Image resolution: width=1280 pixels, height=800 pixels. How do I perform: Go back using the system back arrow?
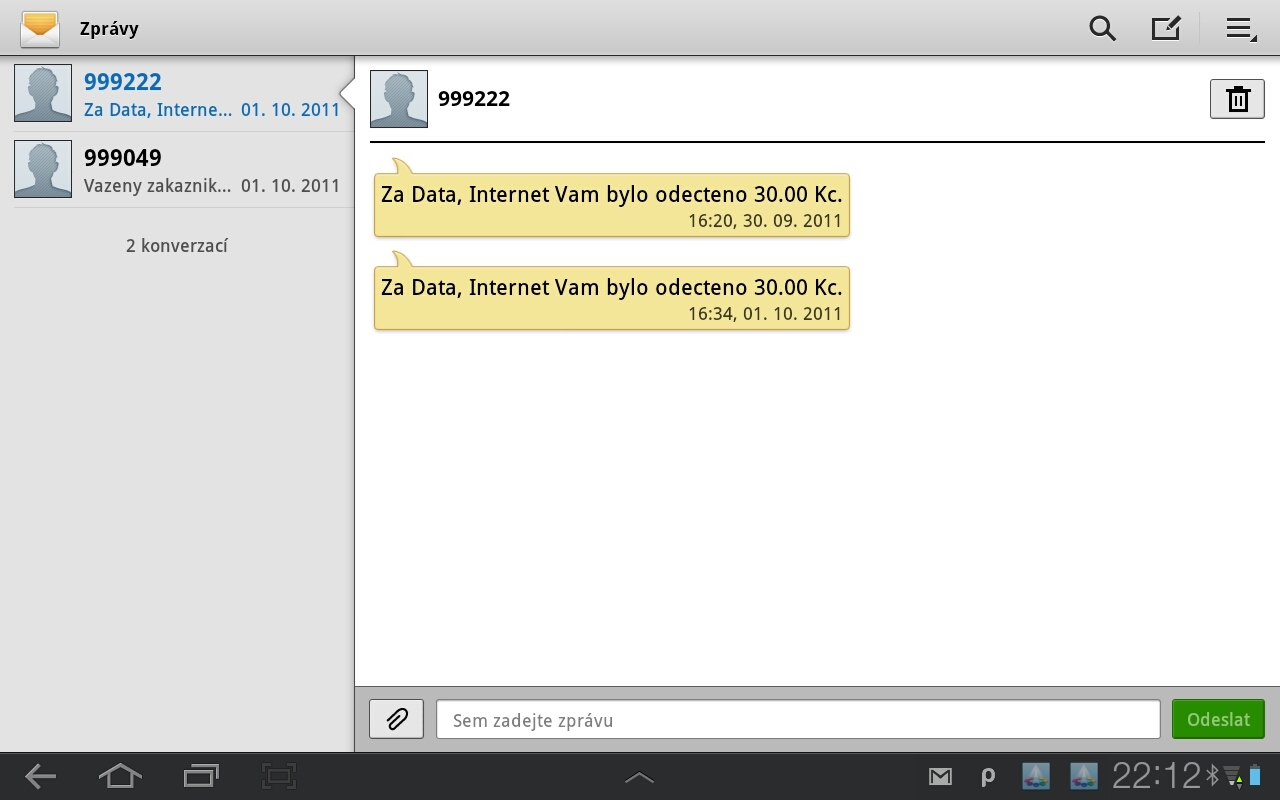coord(41,776)
